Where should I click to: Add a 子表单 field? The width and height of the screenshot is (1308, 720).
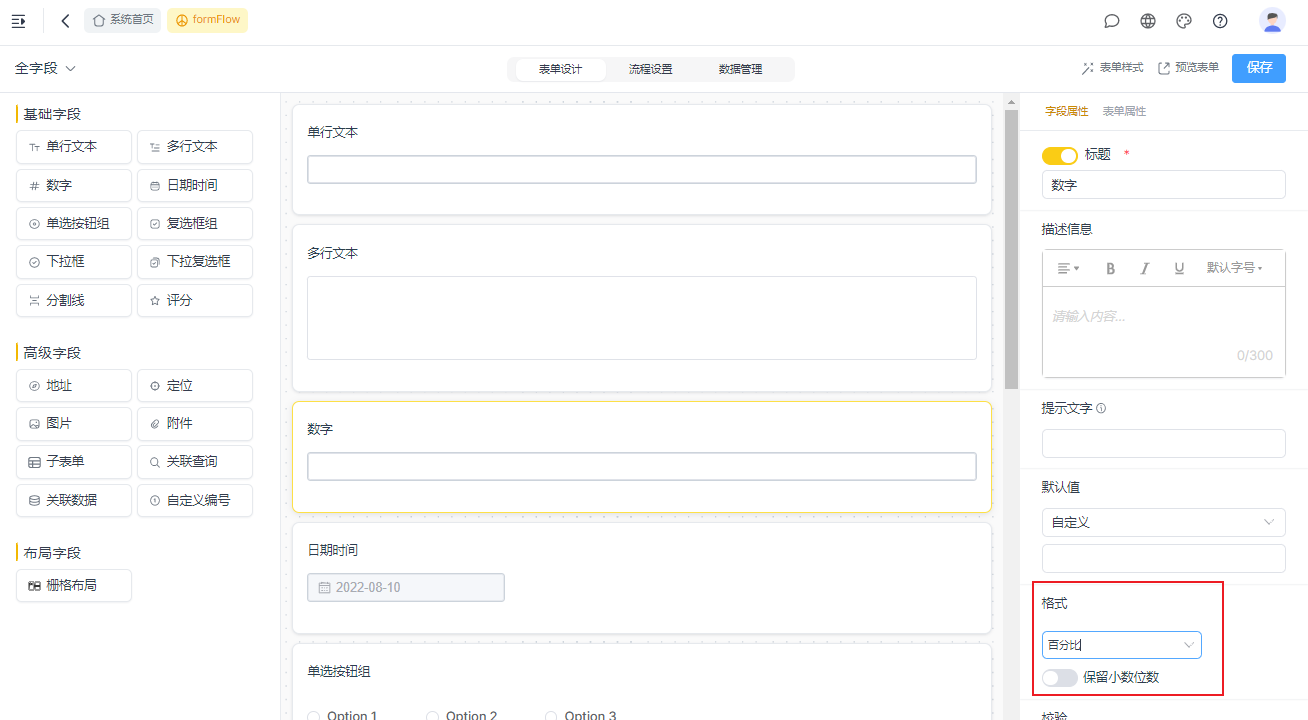[x=74, y=462]
